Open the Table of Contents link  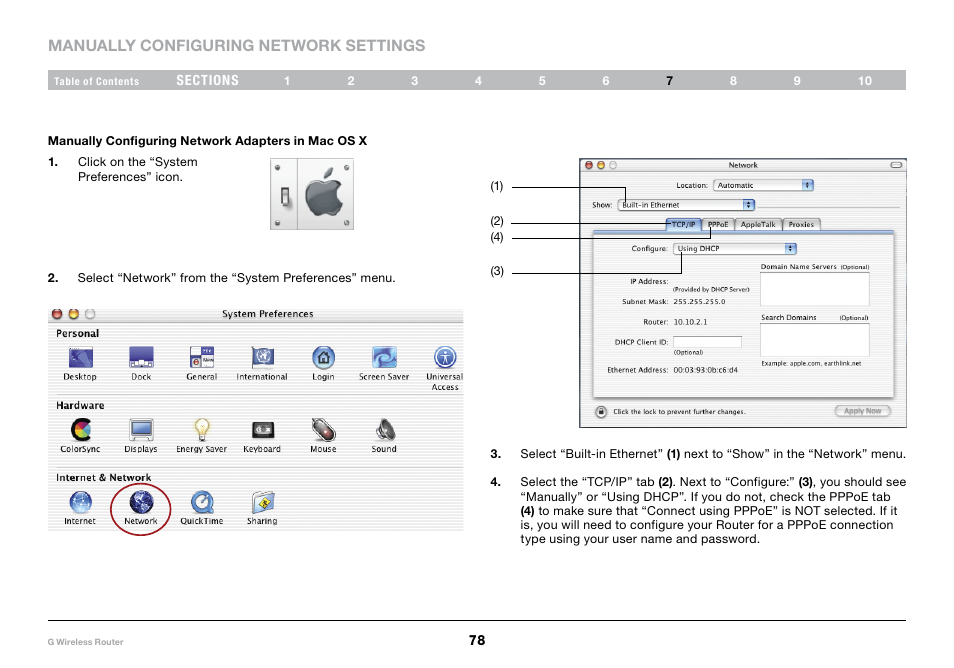[96, 81]
